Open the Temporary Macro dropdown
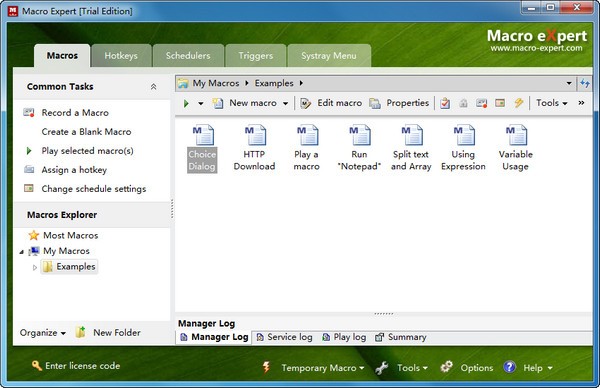This screenshot has height=388, width=600. pyautogui.click(x=323, y=368)
